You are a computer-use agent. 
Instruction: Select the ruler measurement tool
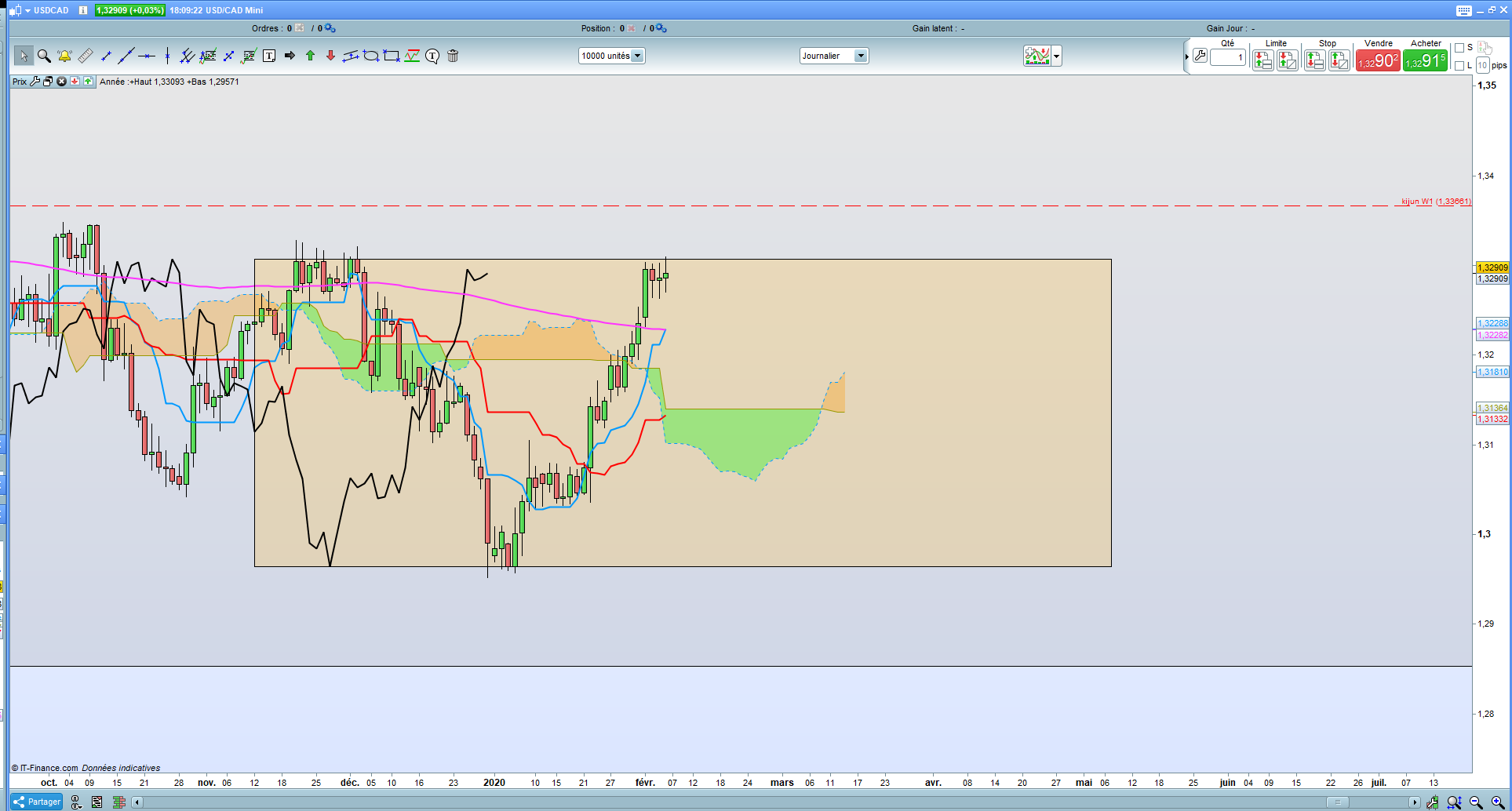[85, 56]
